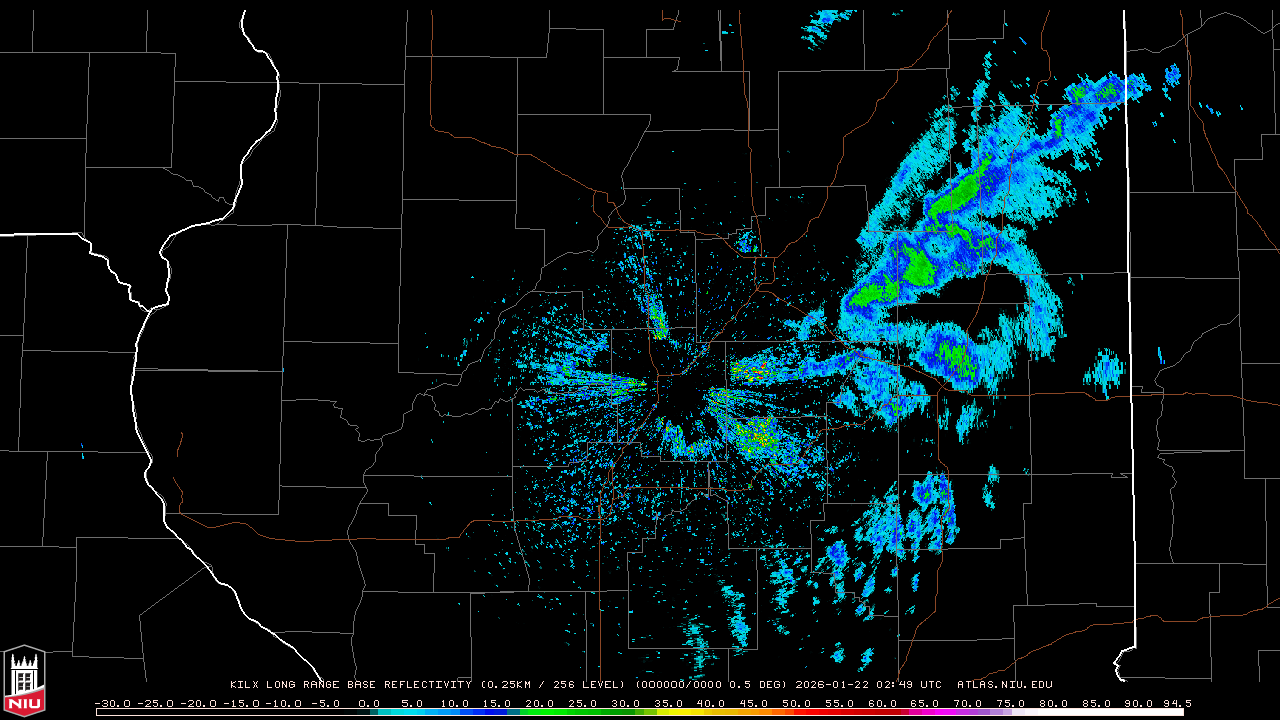This screenshot has width=1280, height=720.
Task: Click the 55.0 label on the color scale
Action: point(840,703)
